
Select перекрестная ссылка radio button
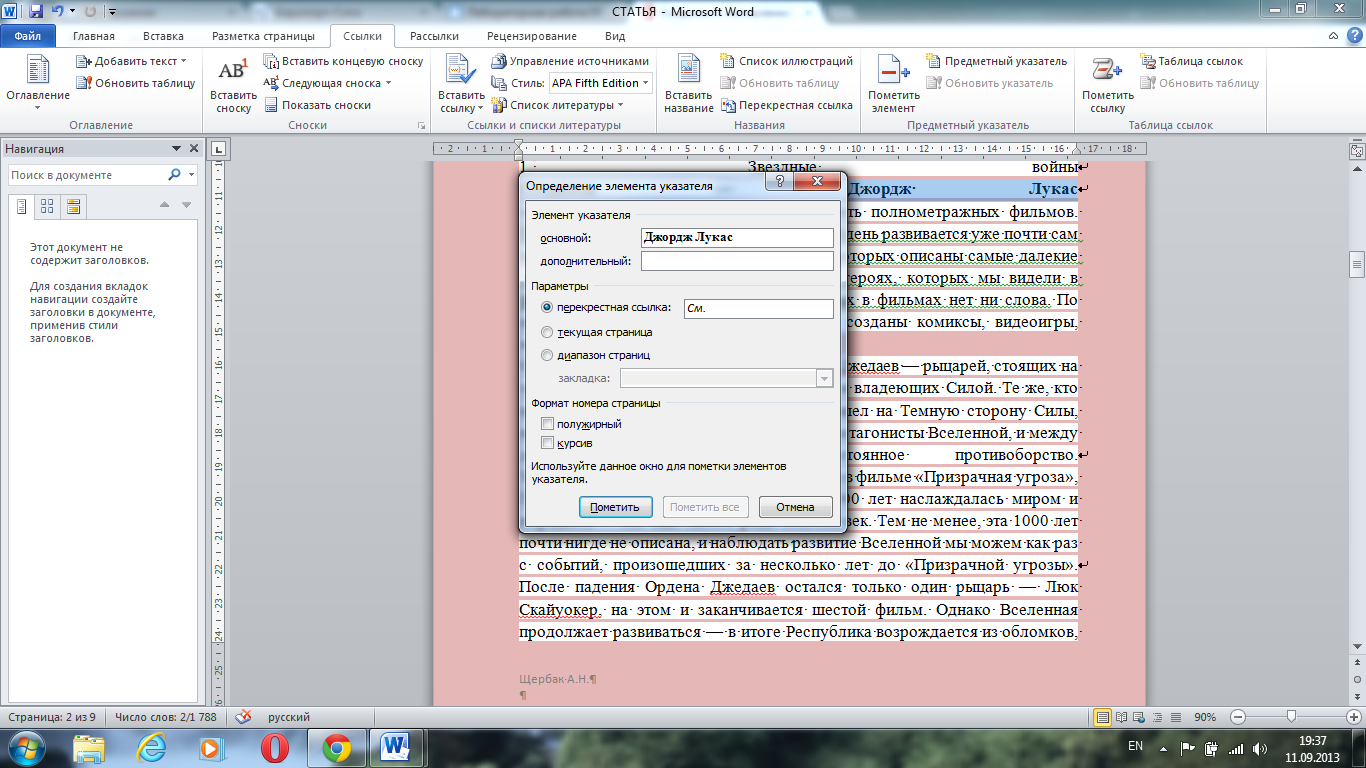546,308
